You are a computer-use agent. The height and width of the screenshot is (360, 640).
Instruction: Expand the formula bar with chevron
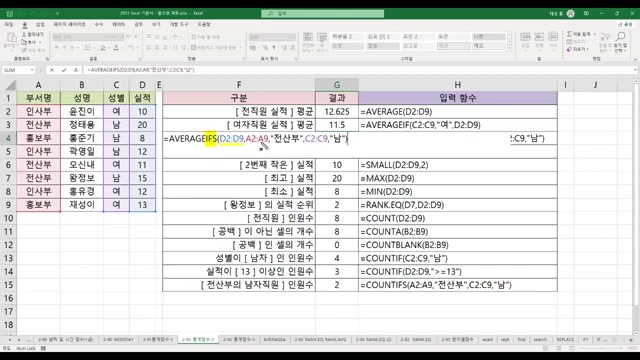click(x=636, y=70)
